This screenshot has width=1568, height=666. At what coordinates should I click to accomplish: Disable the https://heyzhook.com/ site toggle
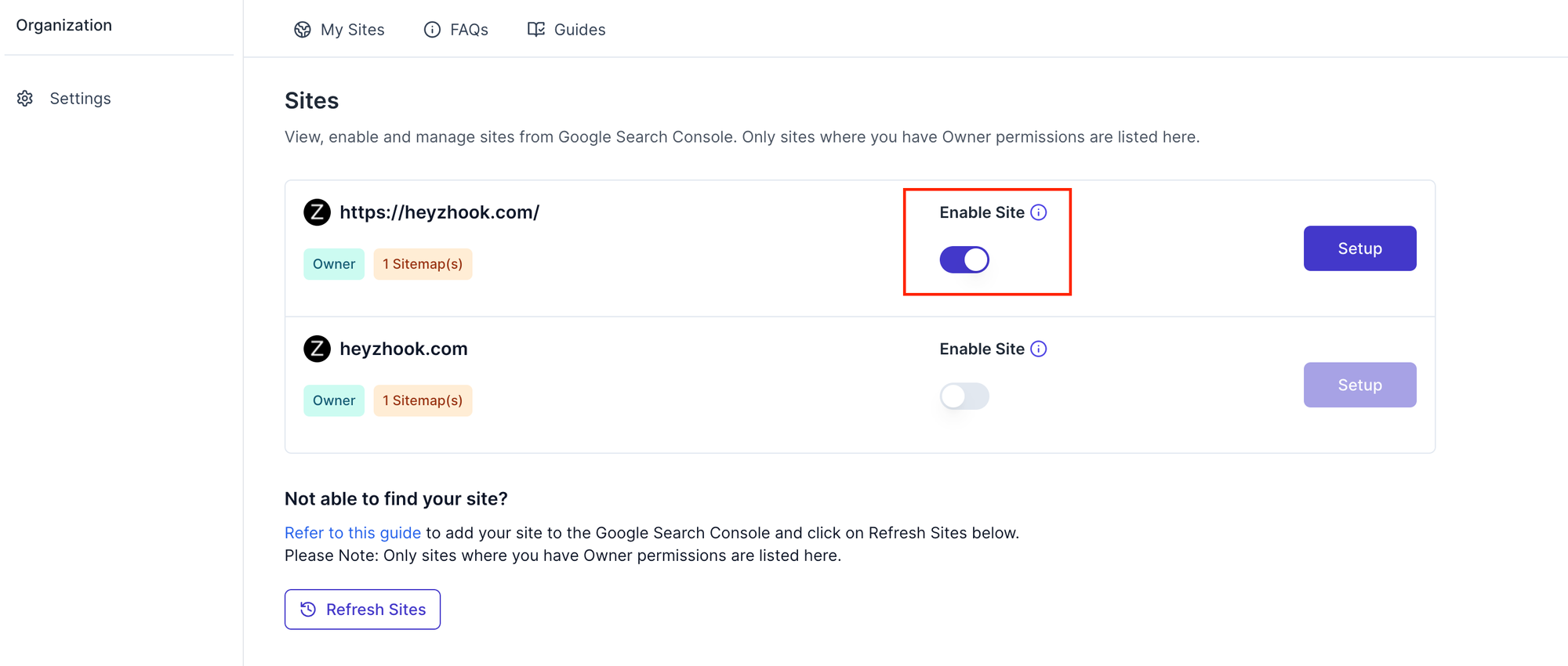tap(964, 259)
